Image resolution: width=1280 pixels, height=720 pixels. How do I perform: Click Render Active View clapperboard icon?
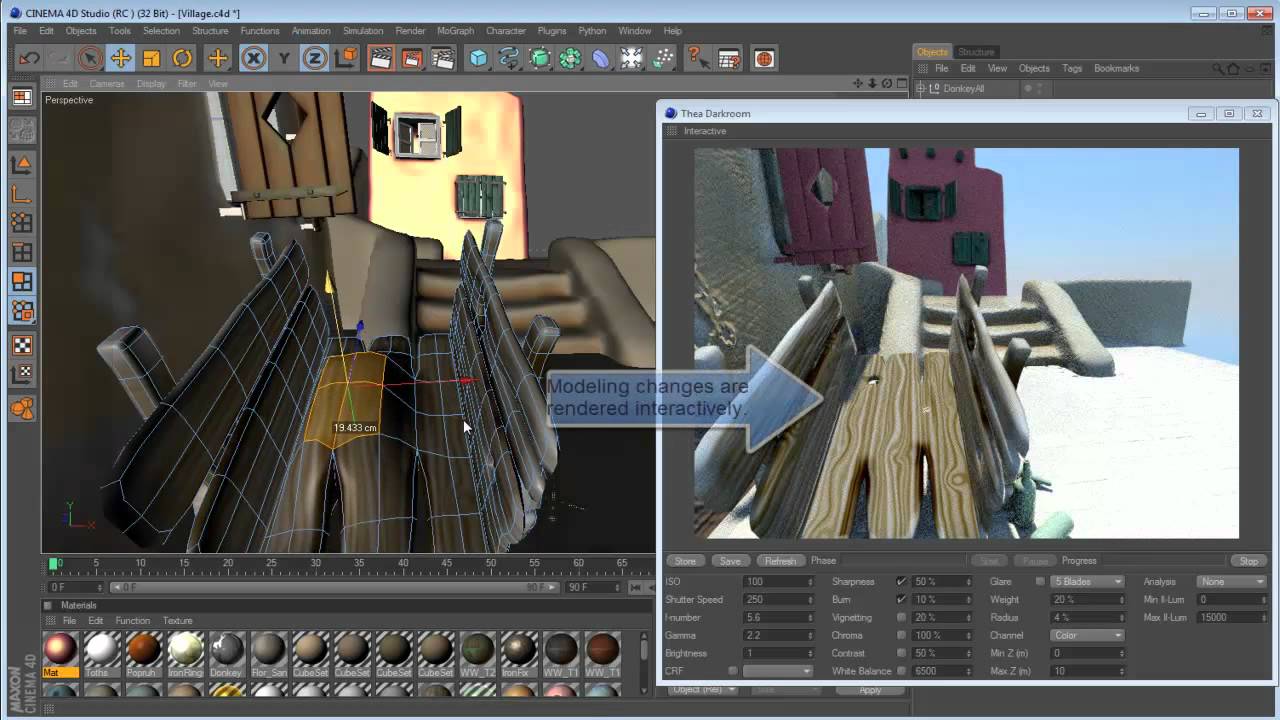[x=380, y=58]
